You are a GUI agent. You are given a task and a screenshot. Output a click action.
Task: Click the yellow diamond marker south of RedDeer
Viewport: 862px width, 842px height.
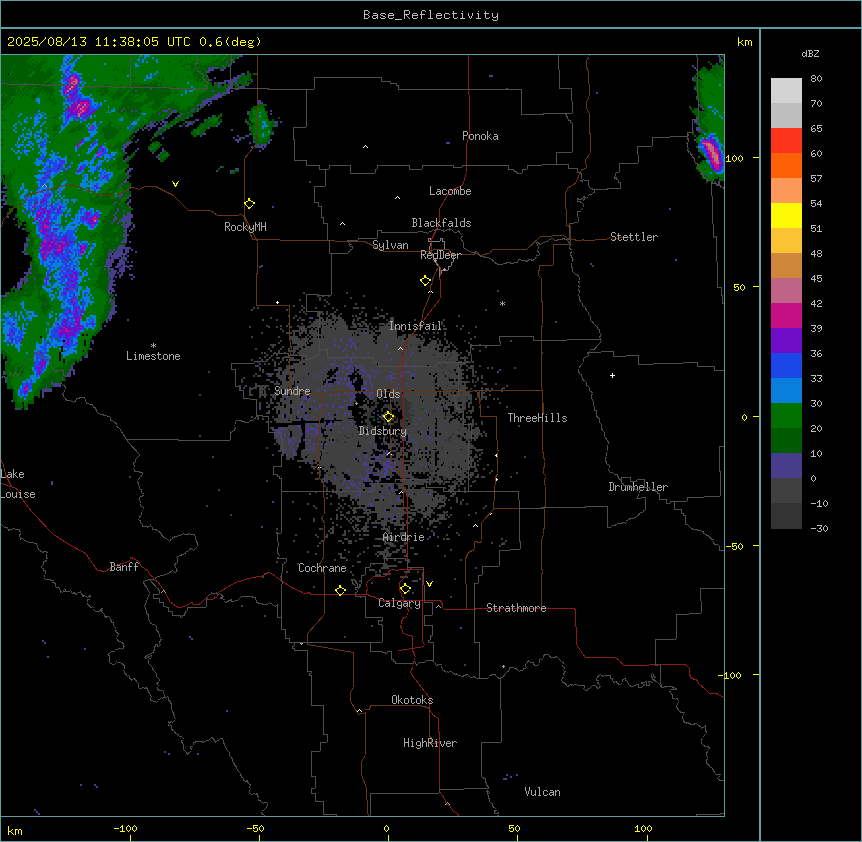[x=425, y=281]
